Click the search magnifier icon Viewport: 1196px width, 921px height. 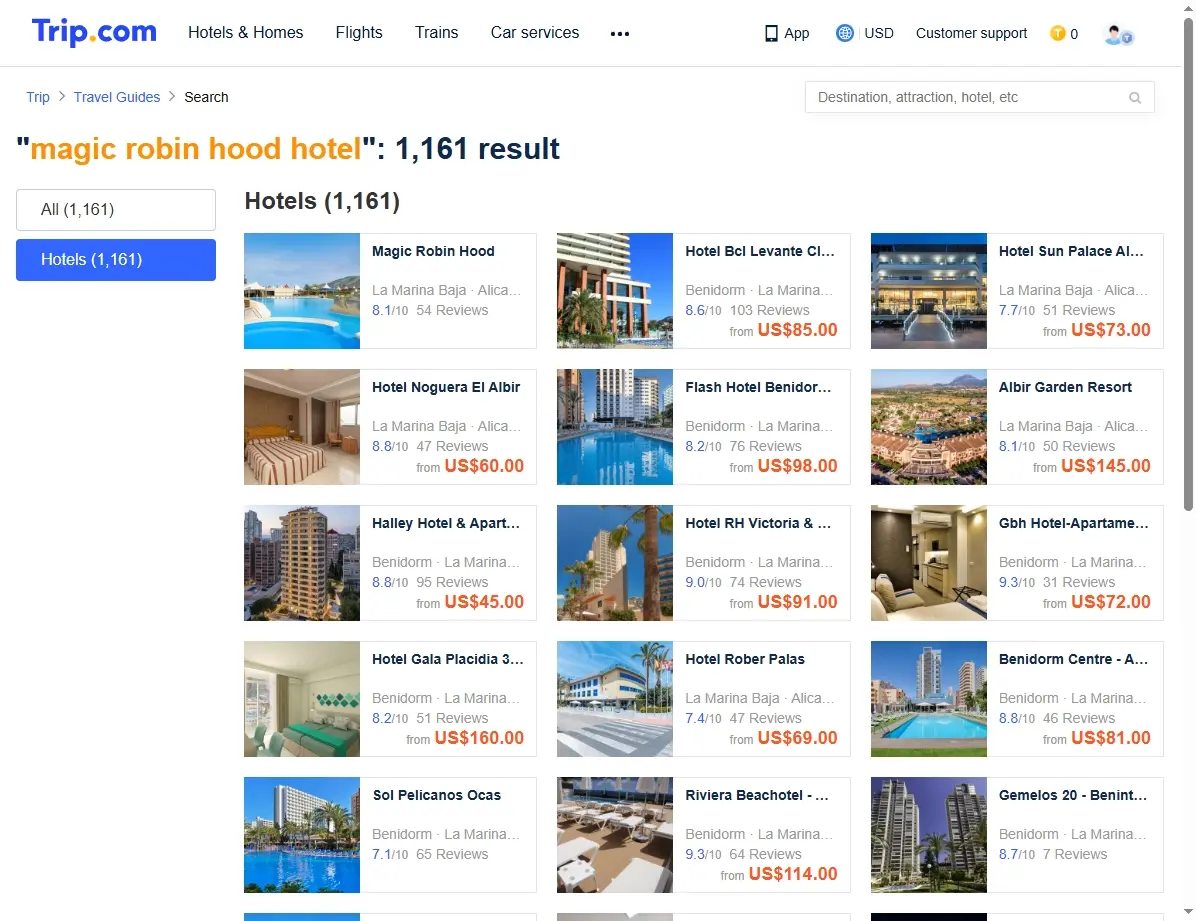(x=1135, y=98)
